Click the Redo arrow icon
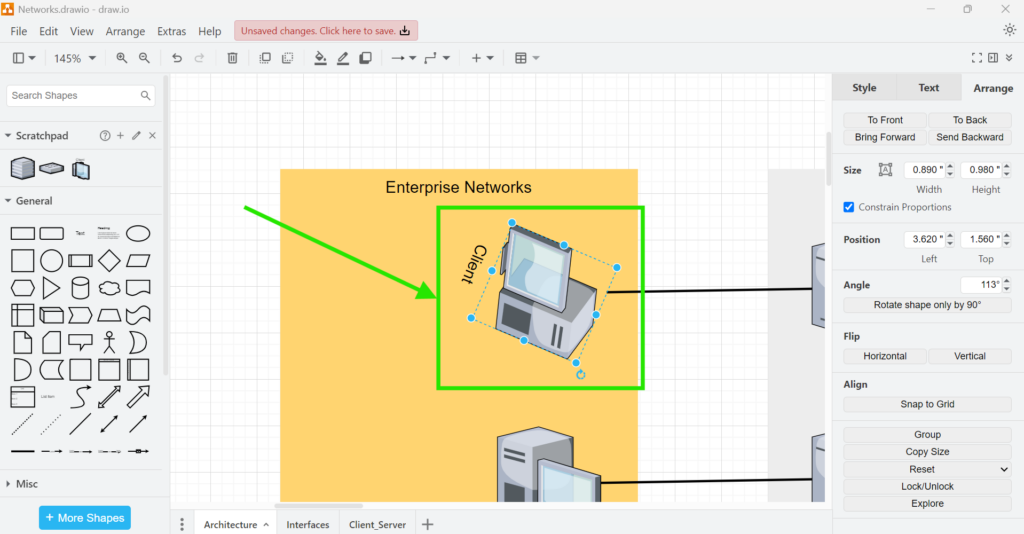 tap(199, 58)
